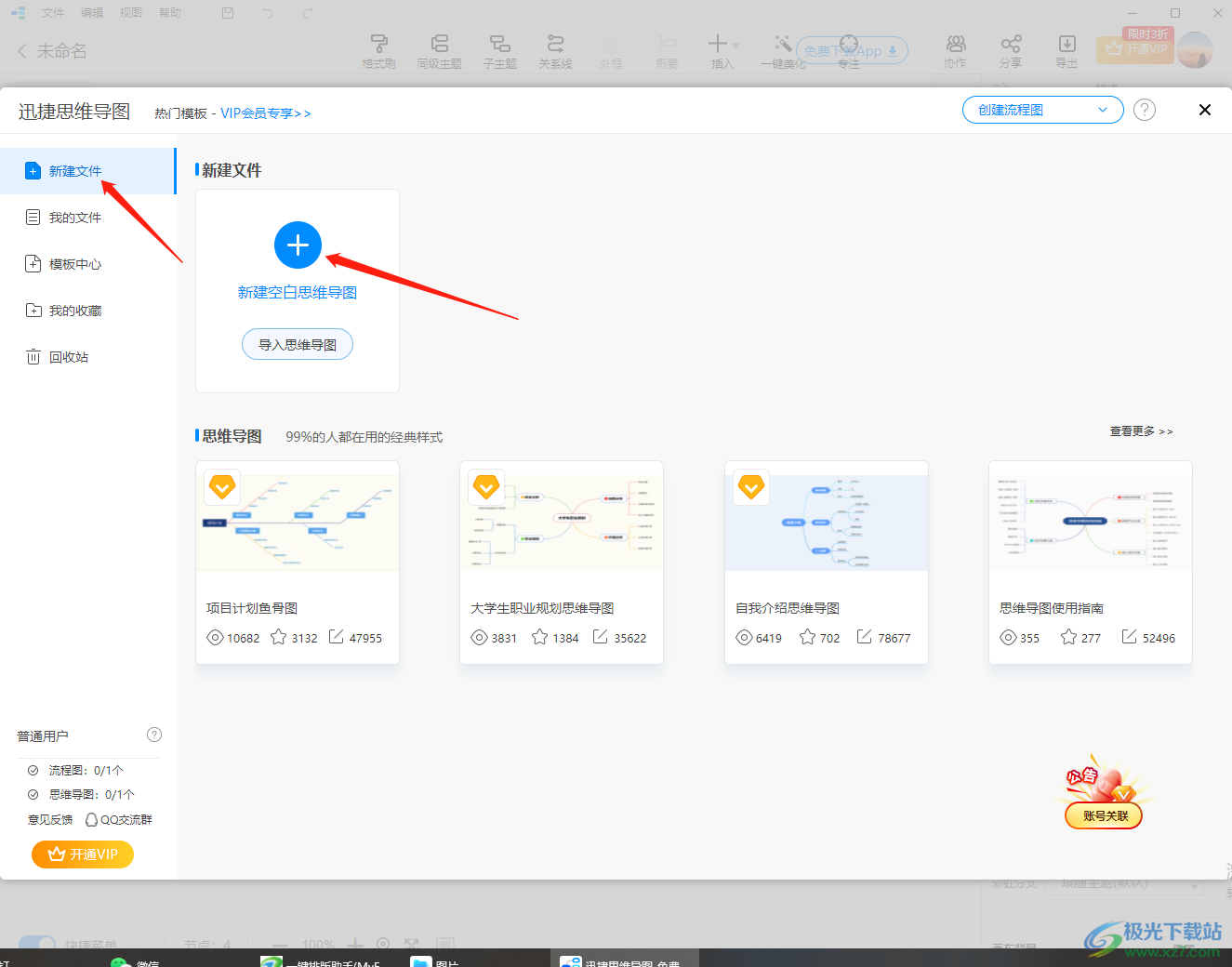The width and height of the screenshot is (1232, 967).
Task: Click the blue plus circle icon
Action: point(298,245)
